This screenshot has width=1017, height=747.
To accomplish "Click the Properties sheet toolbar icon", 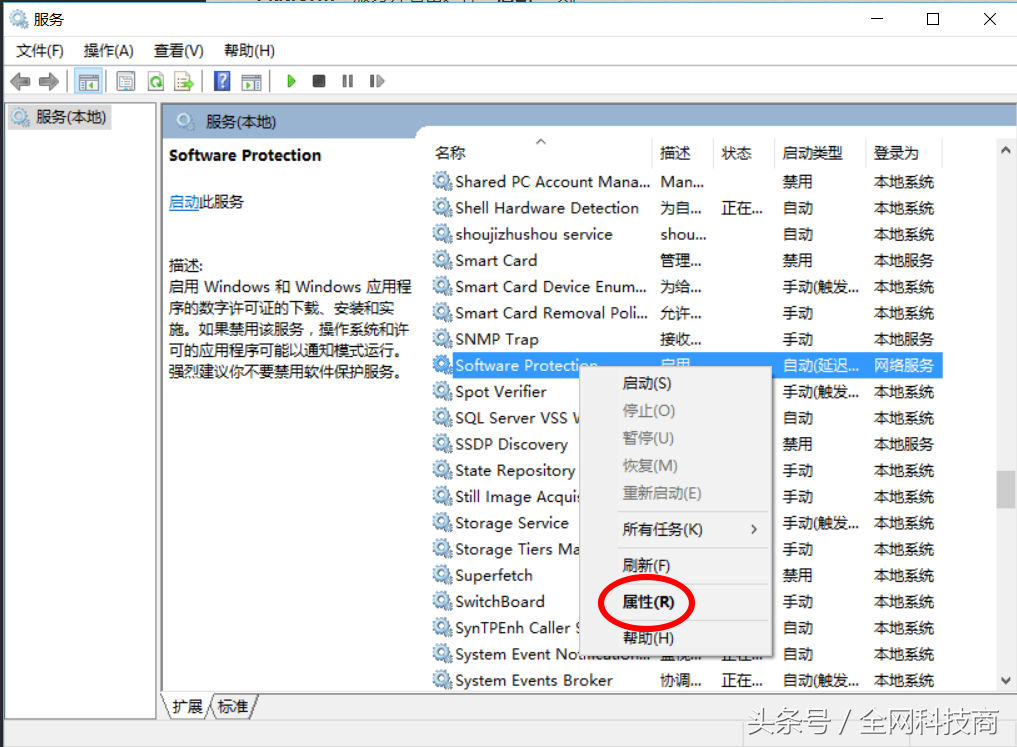I will (x=126, y=82).
